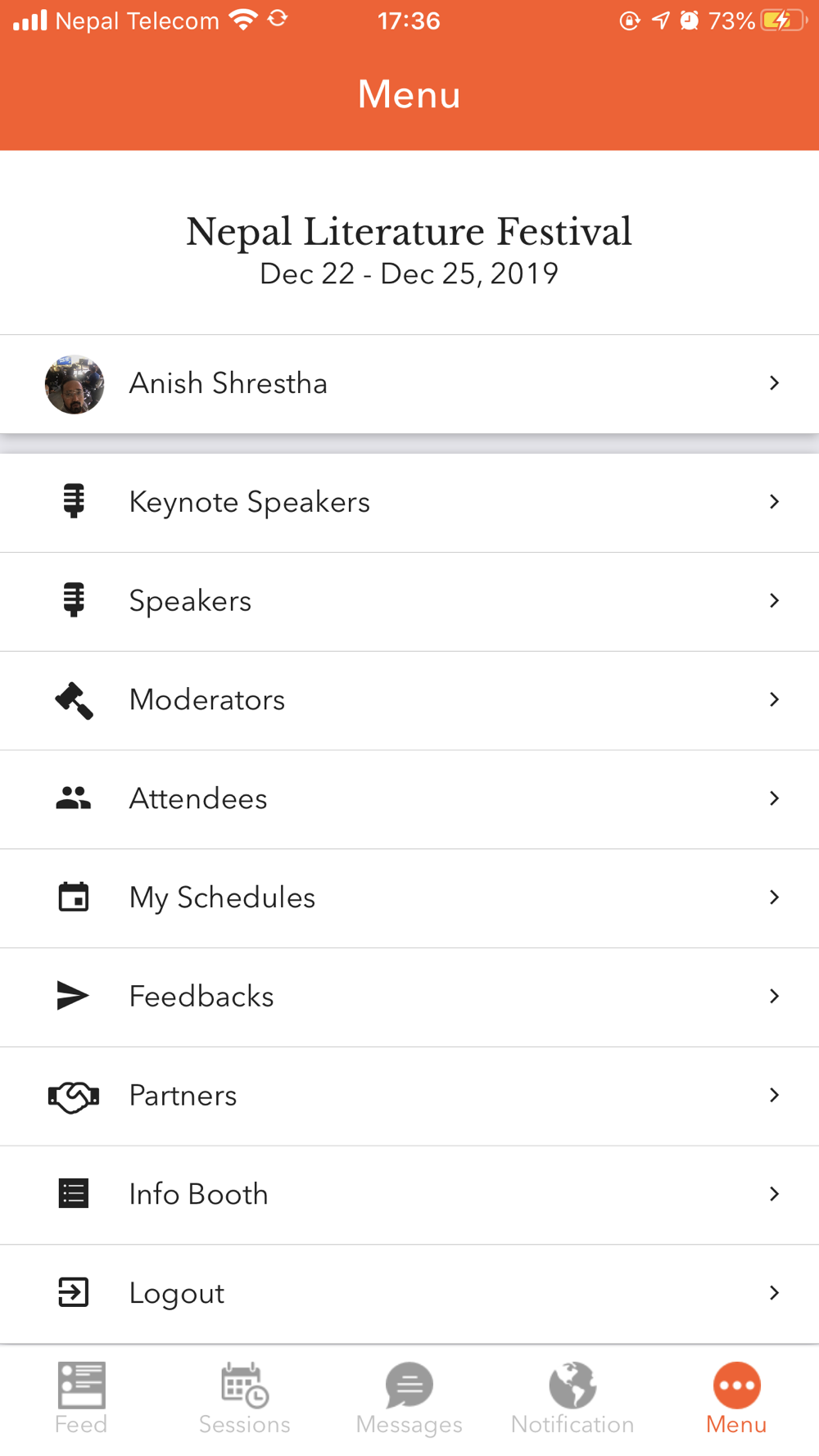
Task: Tap the Partners handshake icon
Action: (x=74, y=1096)
